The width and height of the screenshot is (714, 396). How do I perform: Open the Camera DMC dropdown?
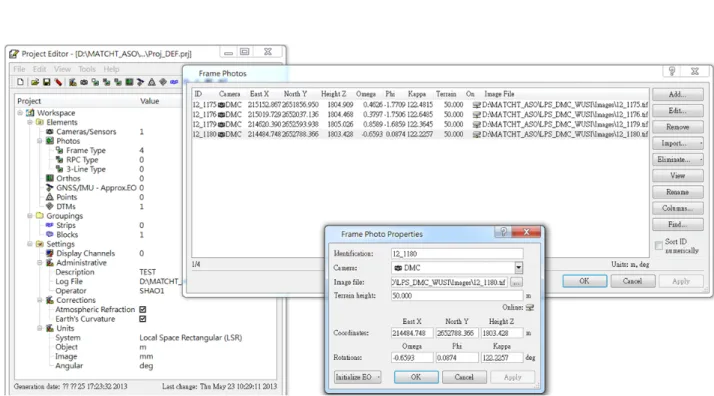pyautogui.click(x=518, y=268)
